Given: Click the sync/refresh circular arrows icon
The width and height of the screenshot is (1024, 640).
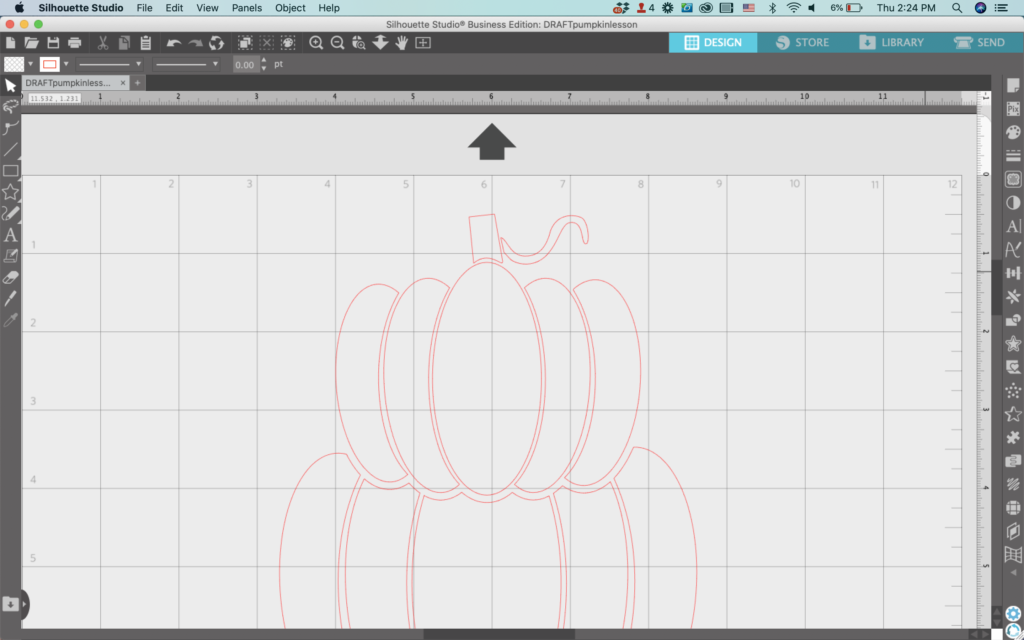Looking at the screenshot, I should pyautogui.click(x=216, y=43).
